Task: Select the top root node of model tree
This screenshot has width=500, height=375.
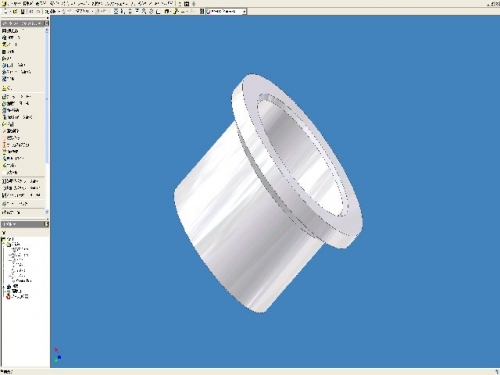Action: [x=8, y=239]
